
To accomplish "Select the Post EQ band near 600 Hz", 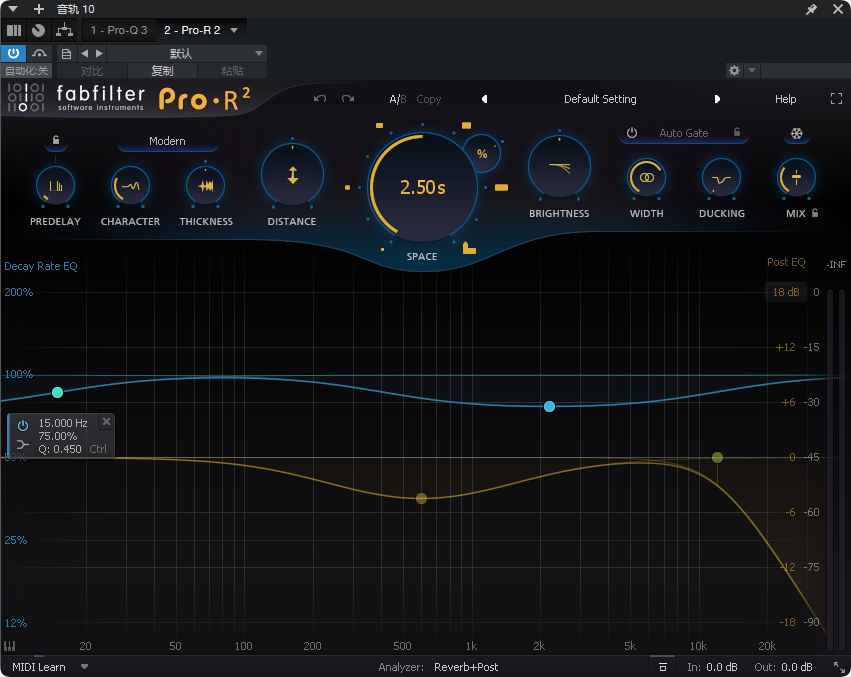I will click(421, 498).
